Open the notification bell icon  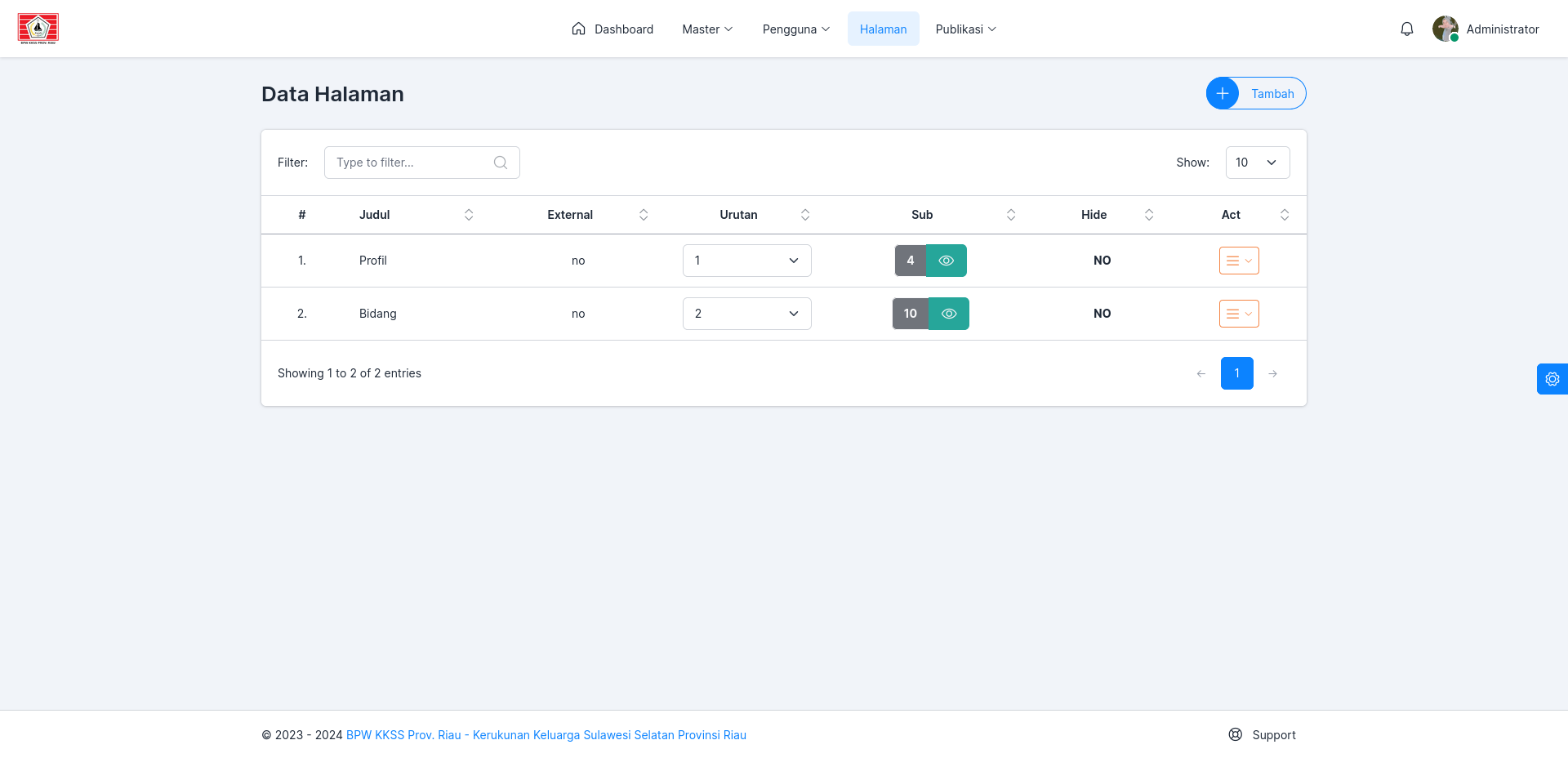click(1406, 29)
